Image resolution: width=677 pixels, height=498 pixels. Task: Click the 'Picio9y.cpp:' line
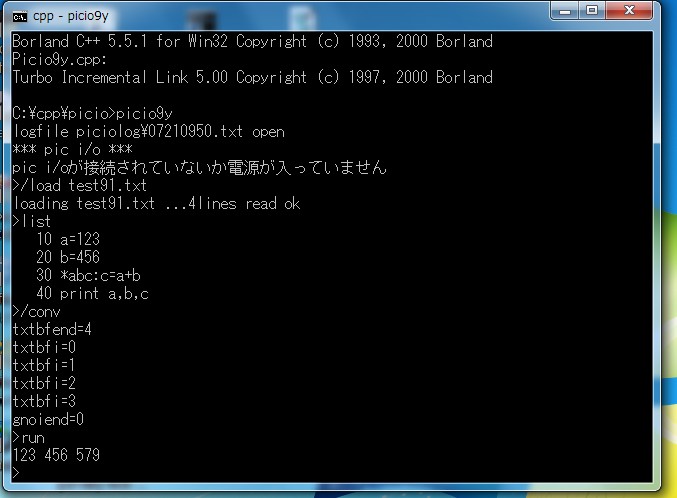click(x=60, y=59)
